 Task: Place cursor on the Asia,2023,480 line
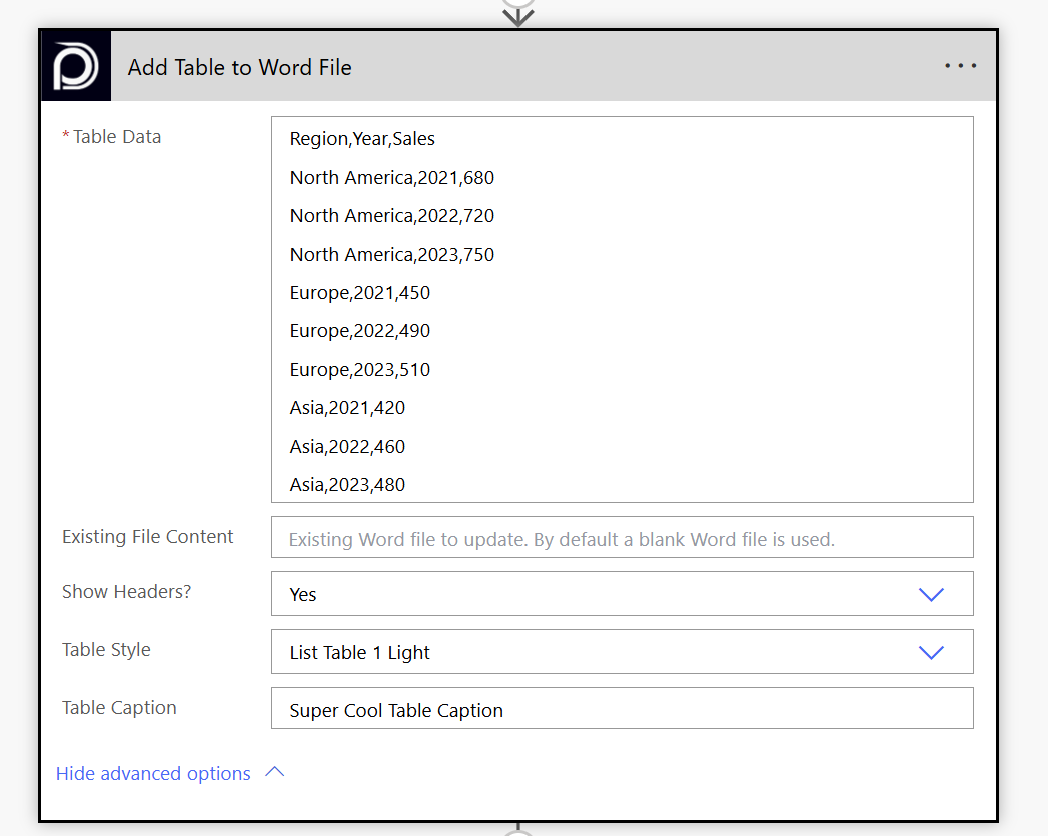point(347,485)
